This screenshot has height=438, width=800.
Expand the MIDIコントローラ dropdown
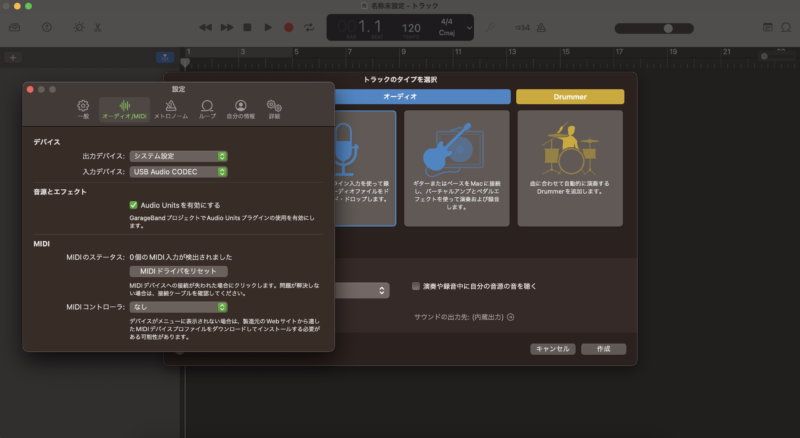179,307
